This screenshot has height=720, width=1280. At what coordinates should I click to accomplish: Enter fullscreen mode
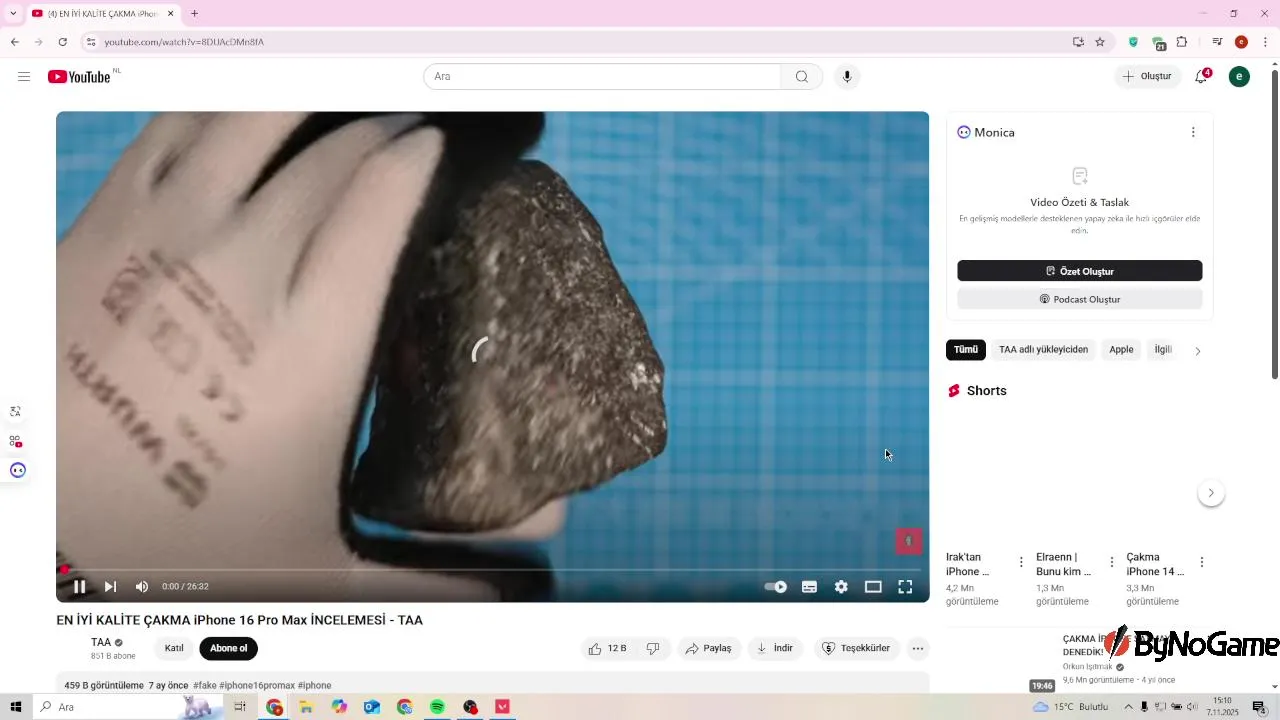pos(905,587)
